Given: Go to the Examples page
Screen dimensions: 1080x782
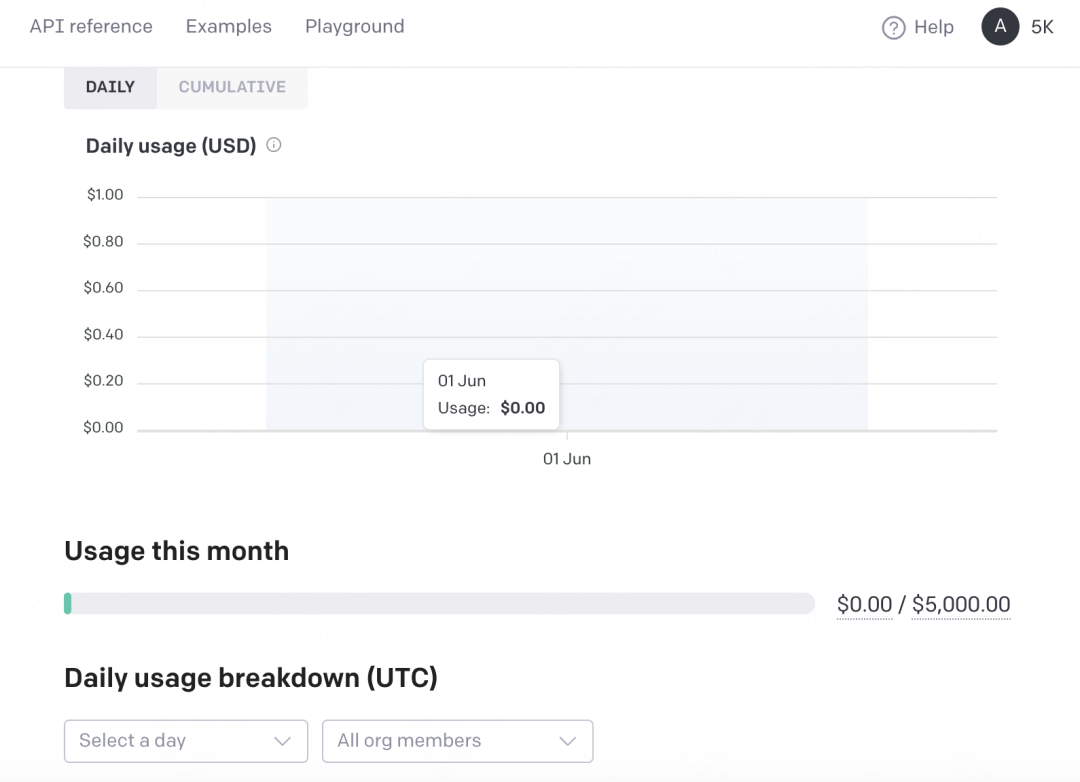Looking at the screenshot, I should (x=229, y=26).
